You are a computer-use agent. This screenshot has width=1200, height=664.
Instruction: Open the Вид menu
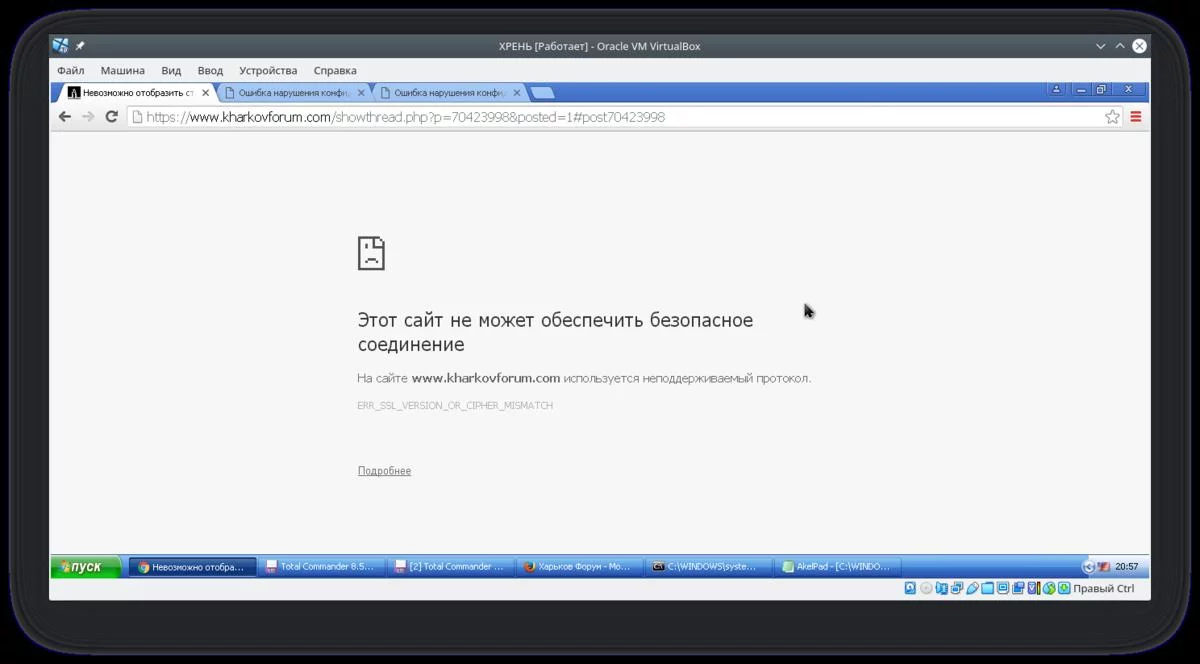point(171,71)
